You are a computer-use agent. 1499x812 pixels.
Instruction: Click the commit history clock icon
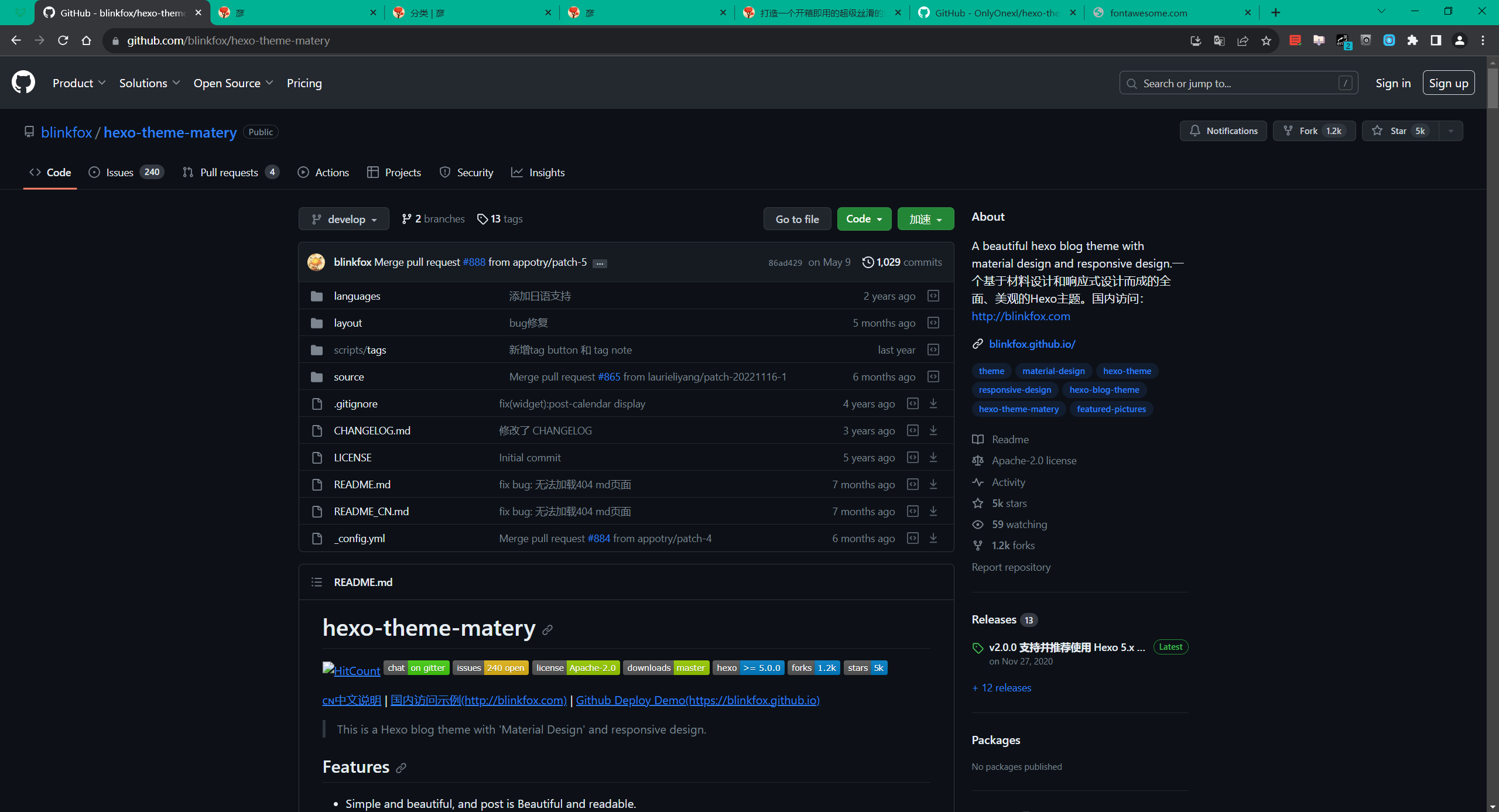(x=868, y=262)
